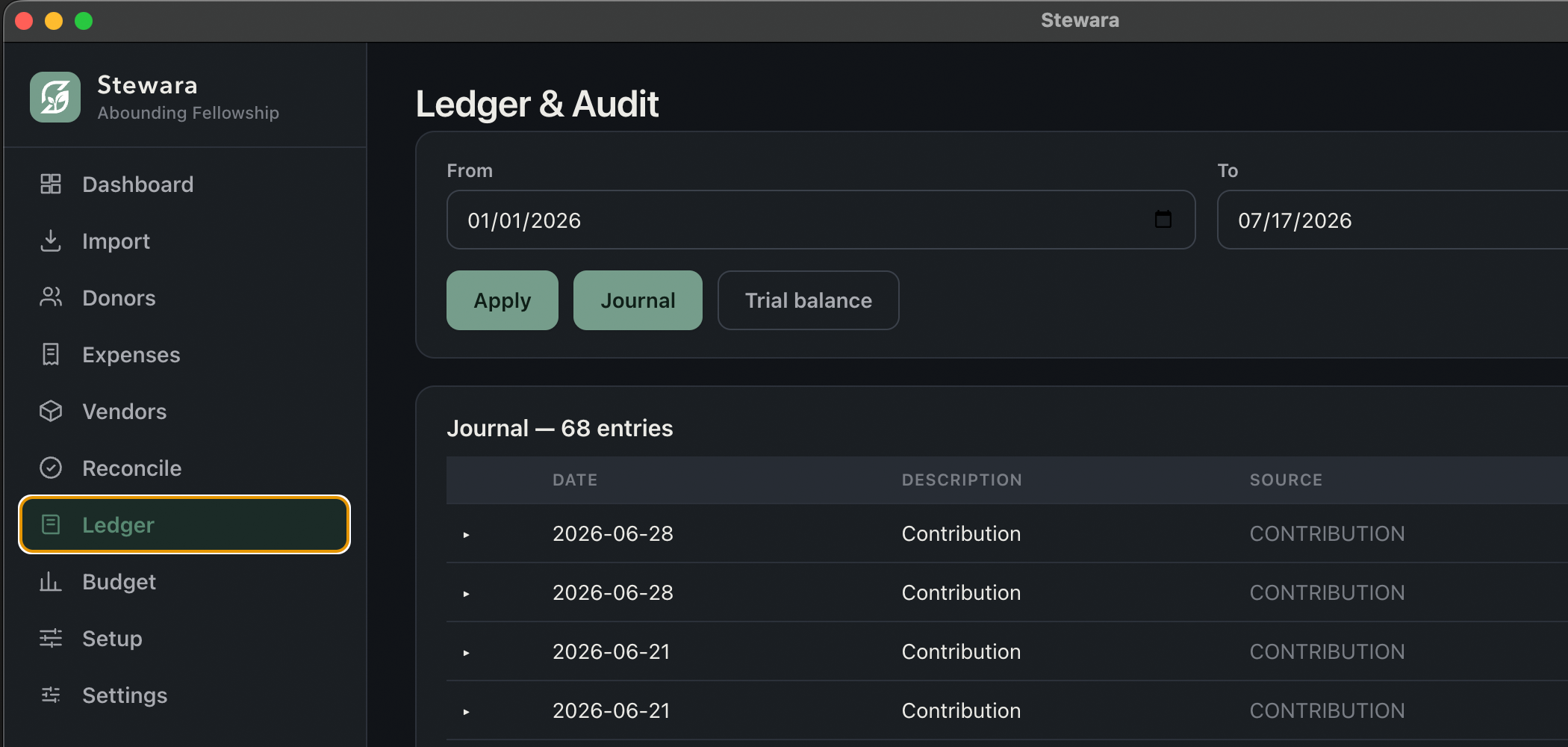Image resolution: width=1568 pixels, height=747 pixels.
Task: Open the Dashboard page
Action: (x=184, y=184)
